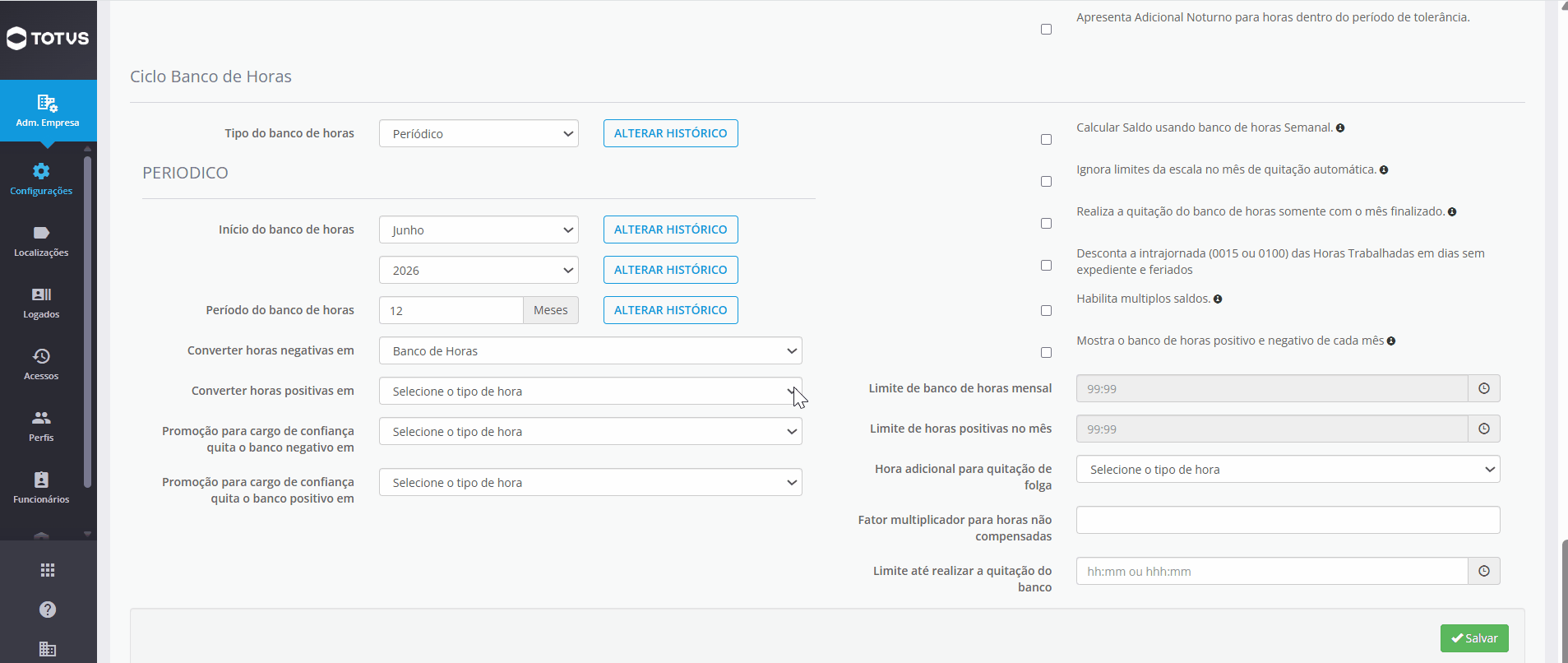Open Tipo do banco de horas dropdown
This screenshot has height=663, width=1568.
(479, 133)
